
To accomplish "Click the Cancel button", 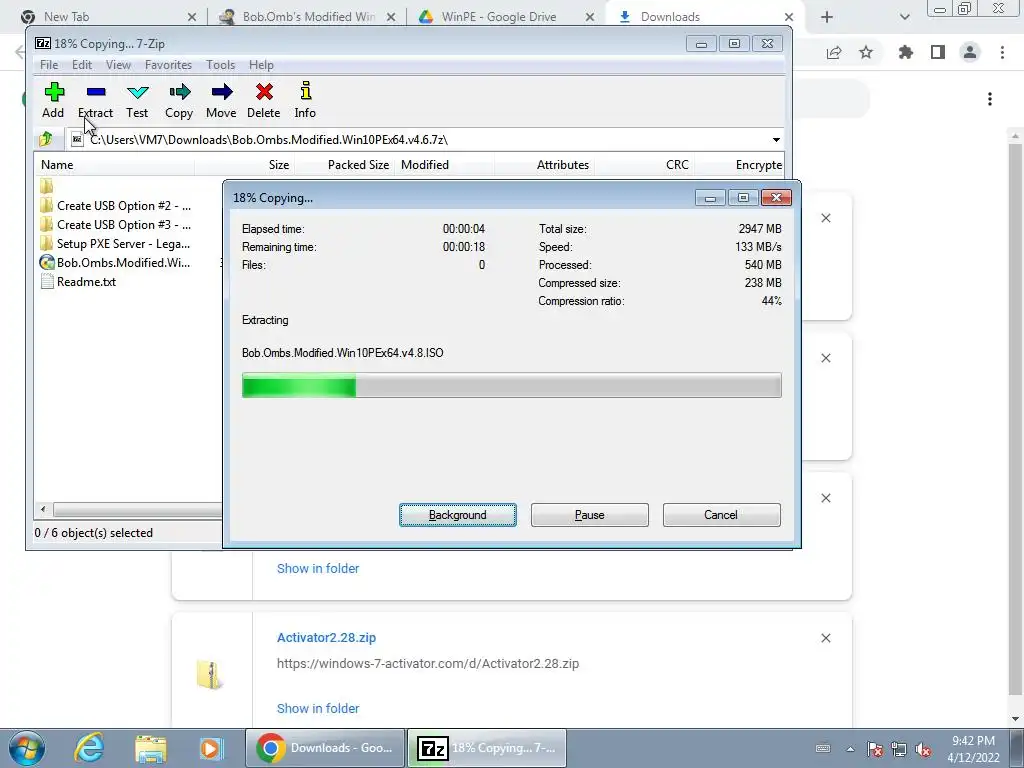I will tap(721, 515).
